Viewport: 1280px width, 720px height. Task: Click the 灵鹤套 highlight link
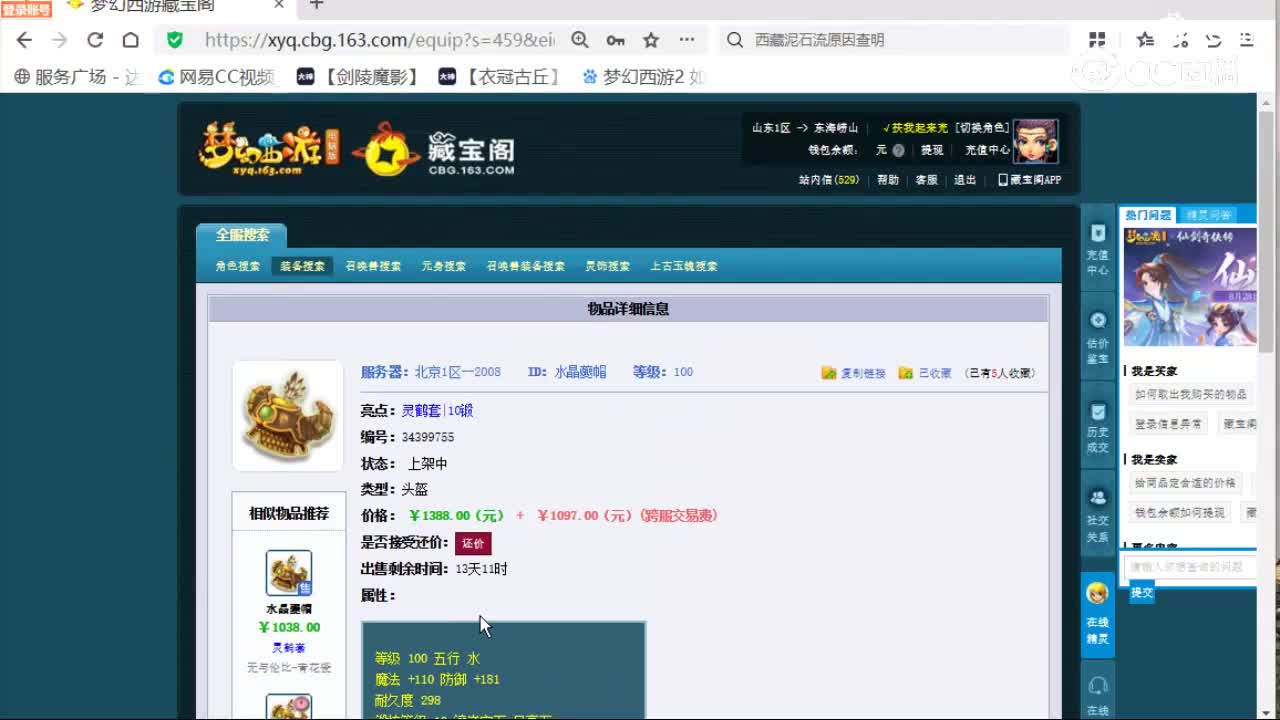pos(421,411)
